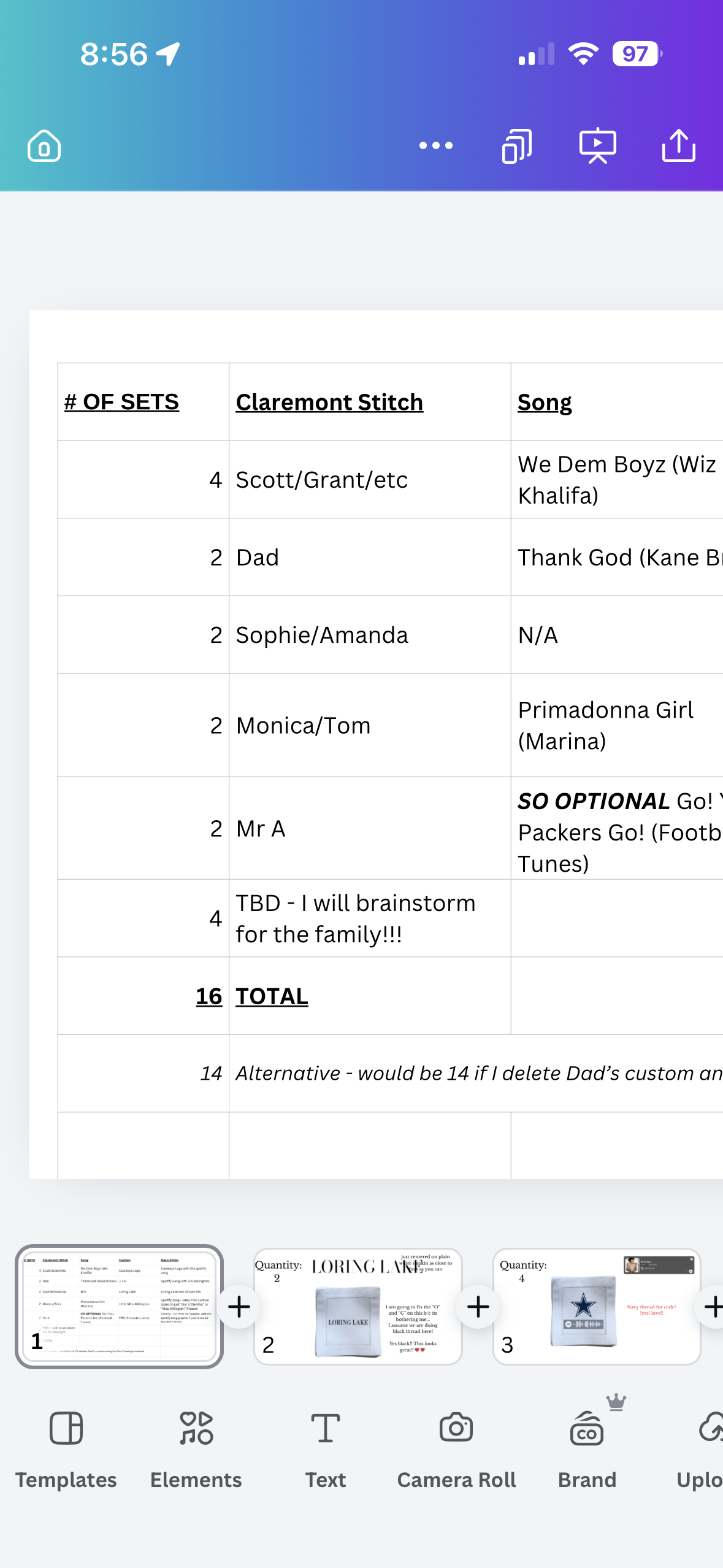Open the three-dot more options menu
Image resolution: width=723 pixels, height=1568 pixels.
click(x=436, y=146)
